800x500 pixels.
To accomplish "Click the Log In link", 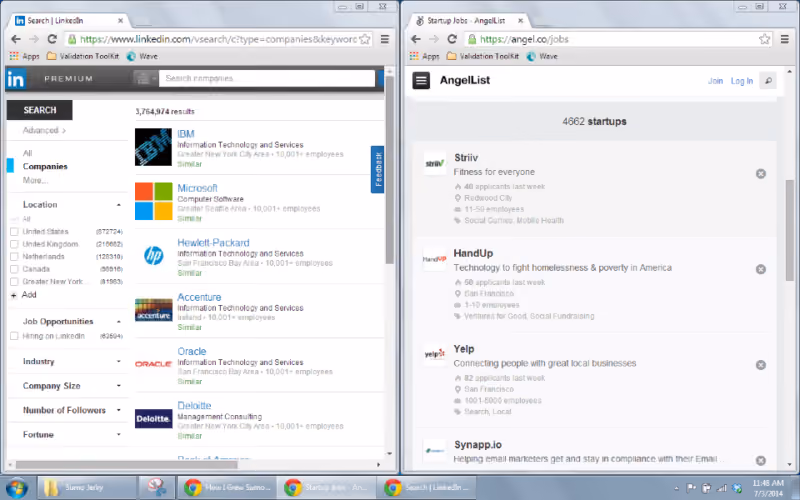I will click(742, 81).
